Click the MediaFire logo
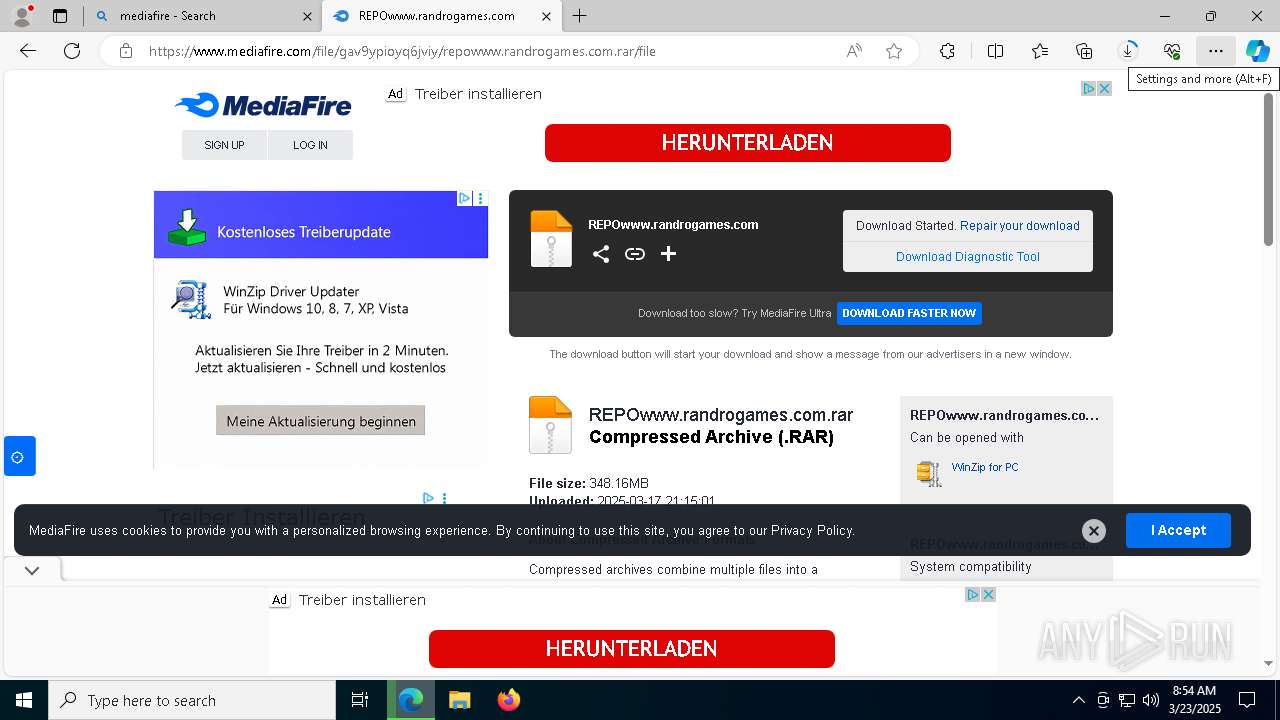This screenshot has width=1280, height=720. tap(263, 105)
